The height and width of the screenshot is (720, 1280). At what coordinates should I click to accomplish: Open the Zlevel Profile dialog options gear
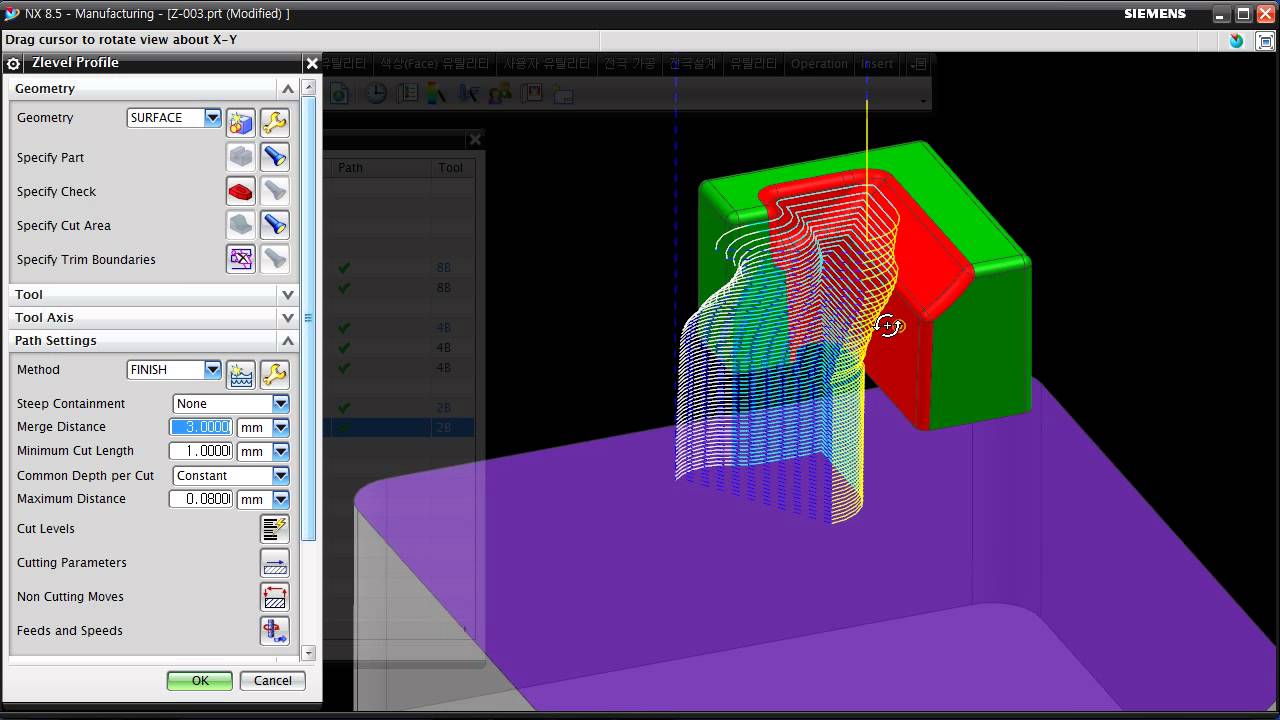pos(13,63)
